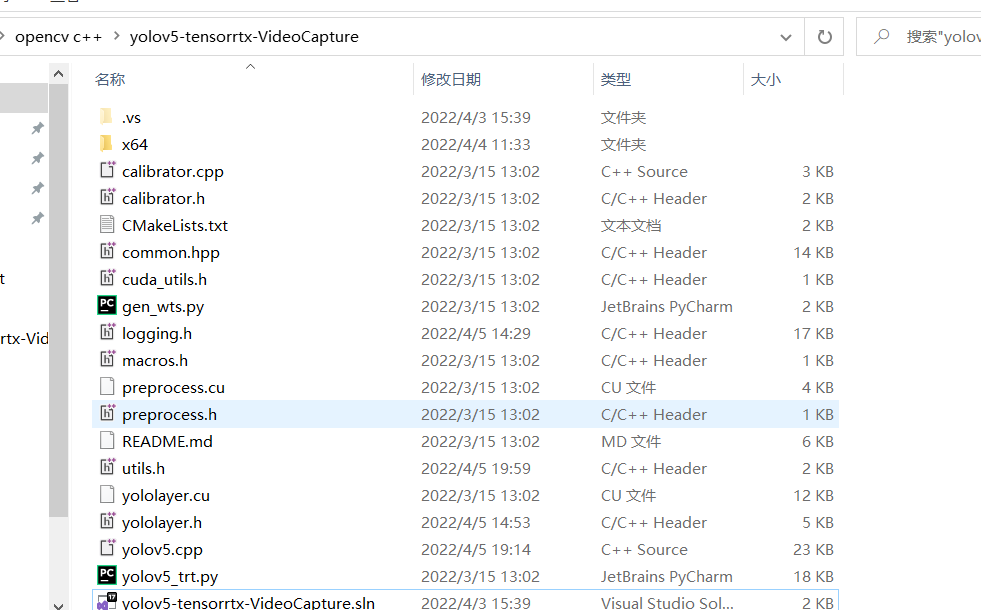Select the logging.h header file
This screenshot has height=610, width=981.
[x=159, y=333]
